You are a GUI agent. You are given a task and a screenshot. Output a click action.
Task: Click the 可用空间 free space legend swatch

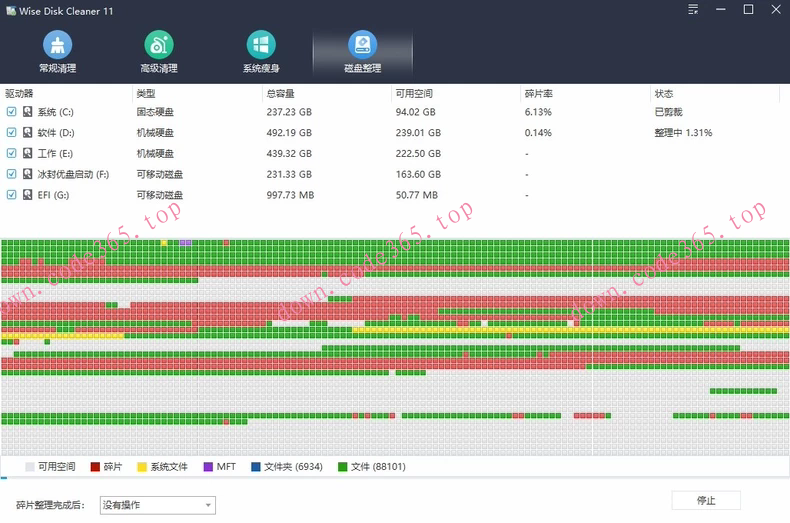click(30, 467)
